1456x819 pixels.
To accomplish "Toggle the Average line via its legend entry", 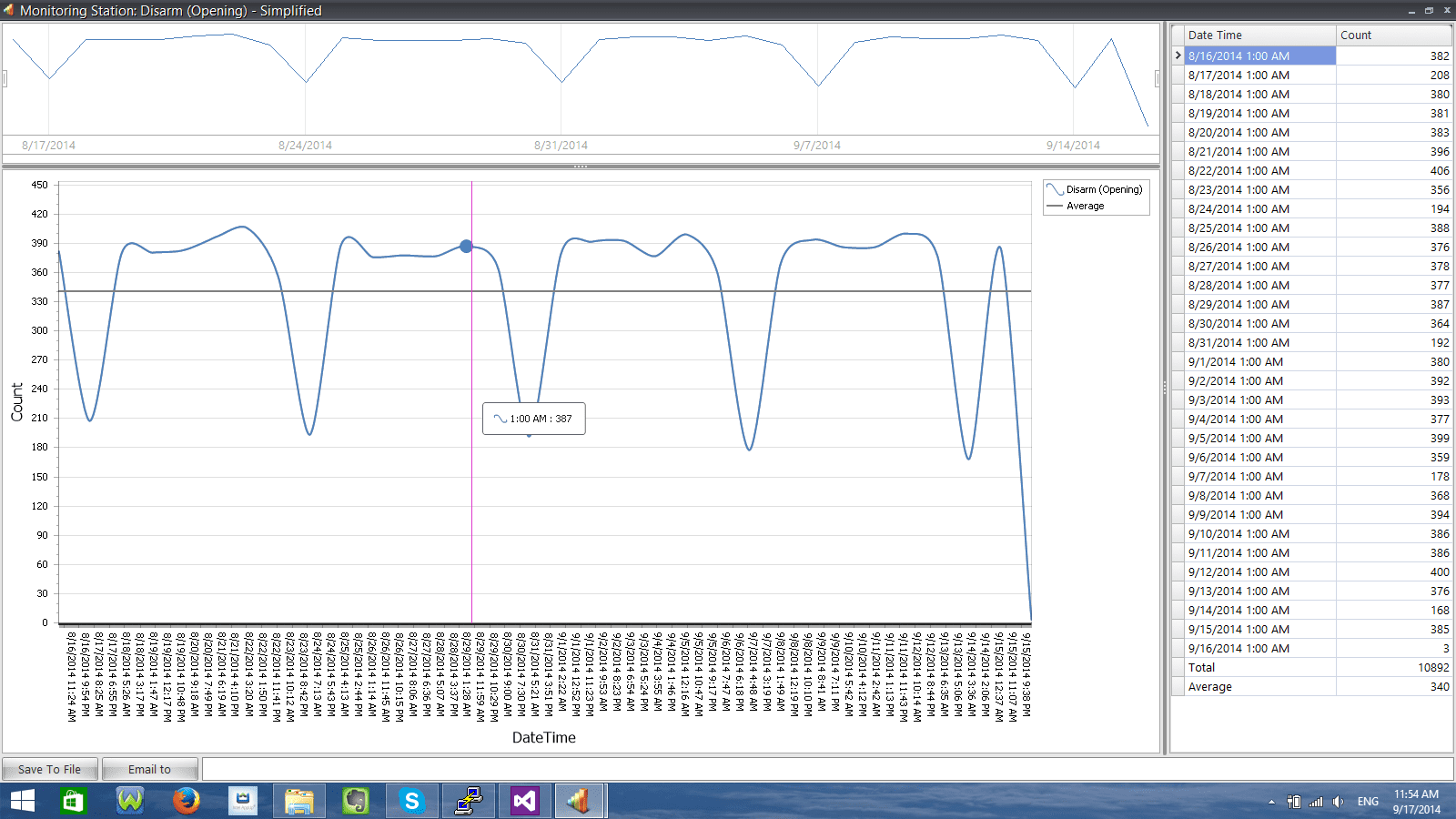I will [1097, 206].
